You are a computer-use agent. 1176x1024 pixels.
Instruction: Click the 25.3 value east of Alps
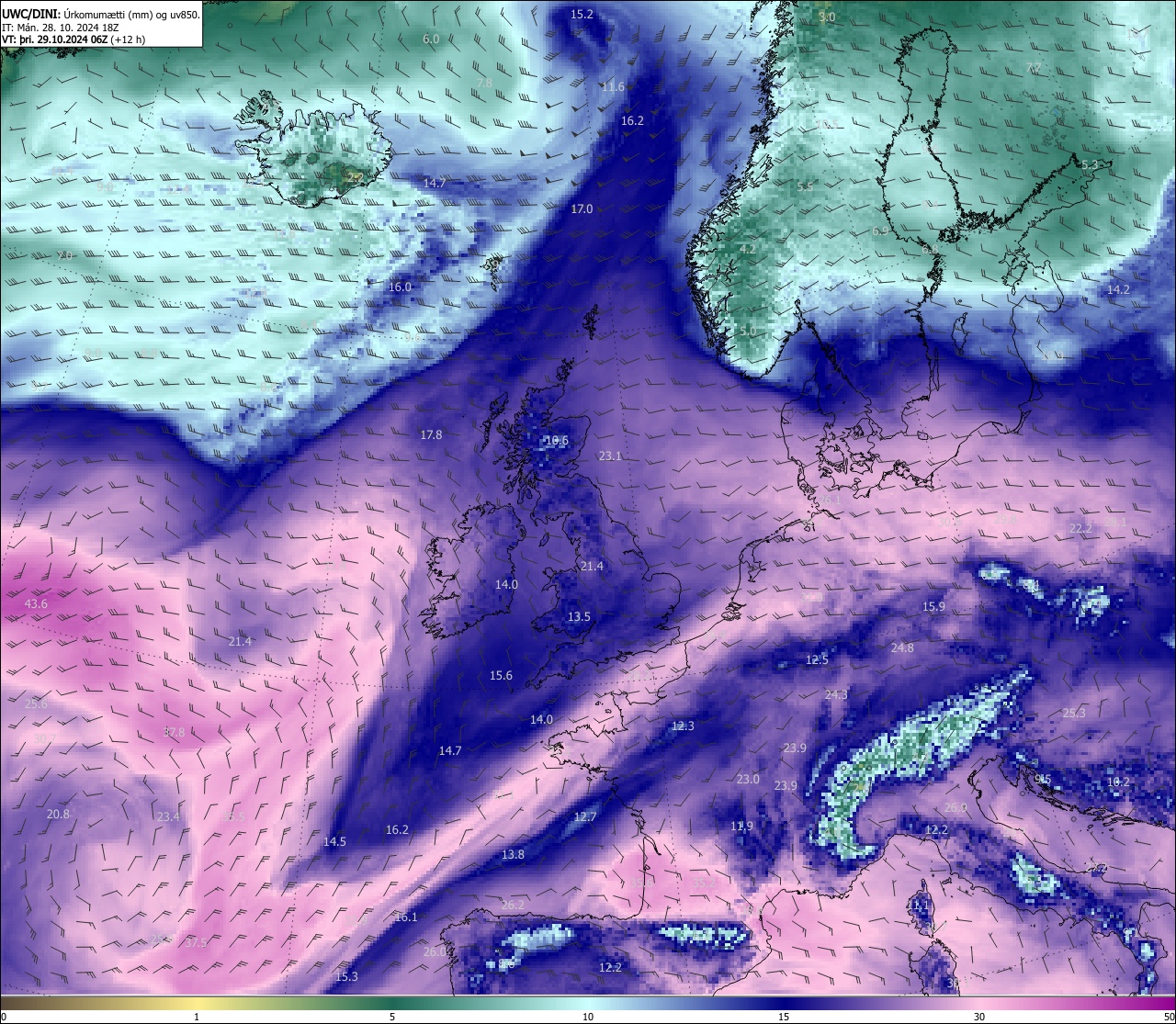click(x=1074, y=714)
